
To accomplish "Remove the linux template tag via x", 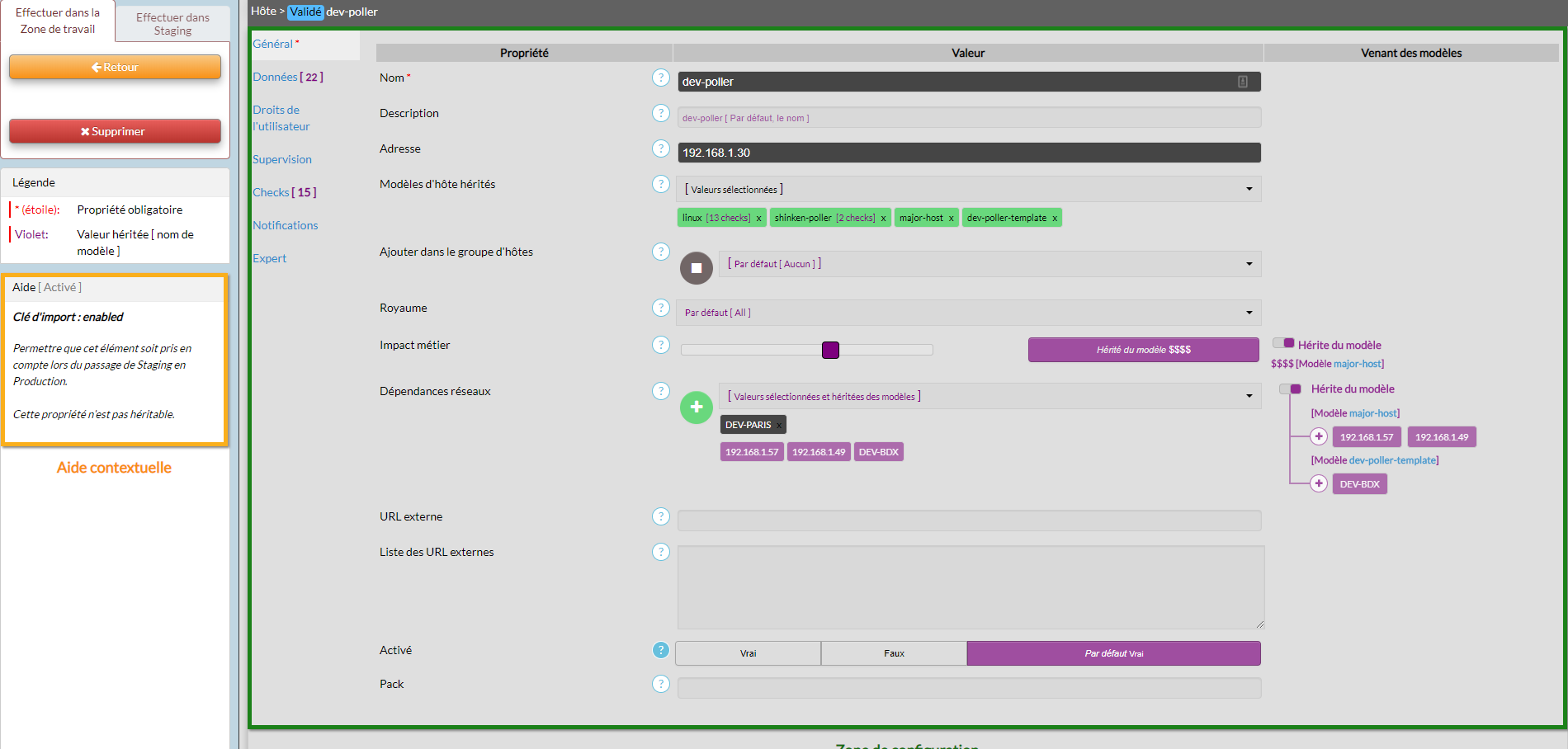I will click(758, 219).
